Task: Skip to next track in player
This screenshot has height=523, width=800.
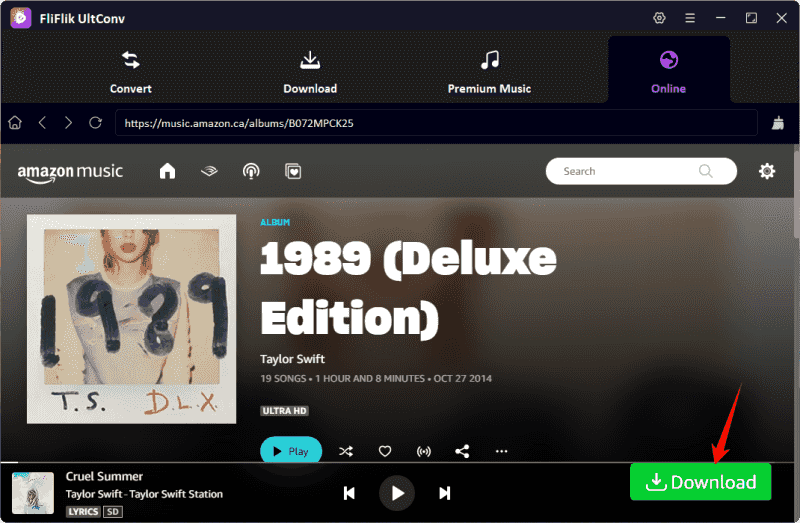Action: 445,493
